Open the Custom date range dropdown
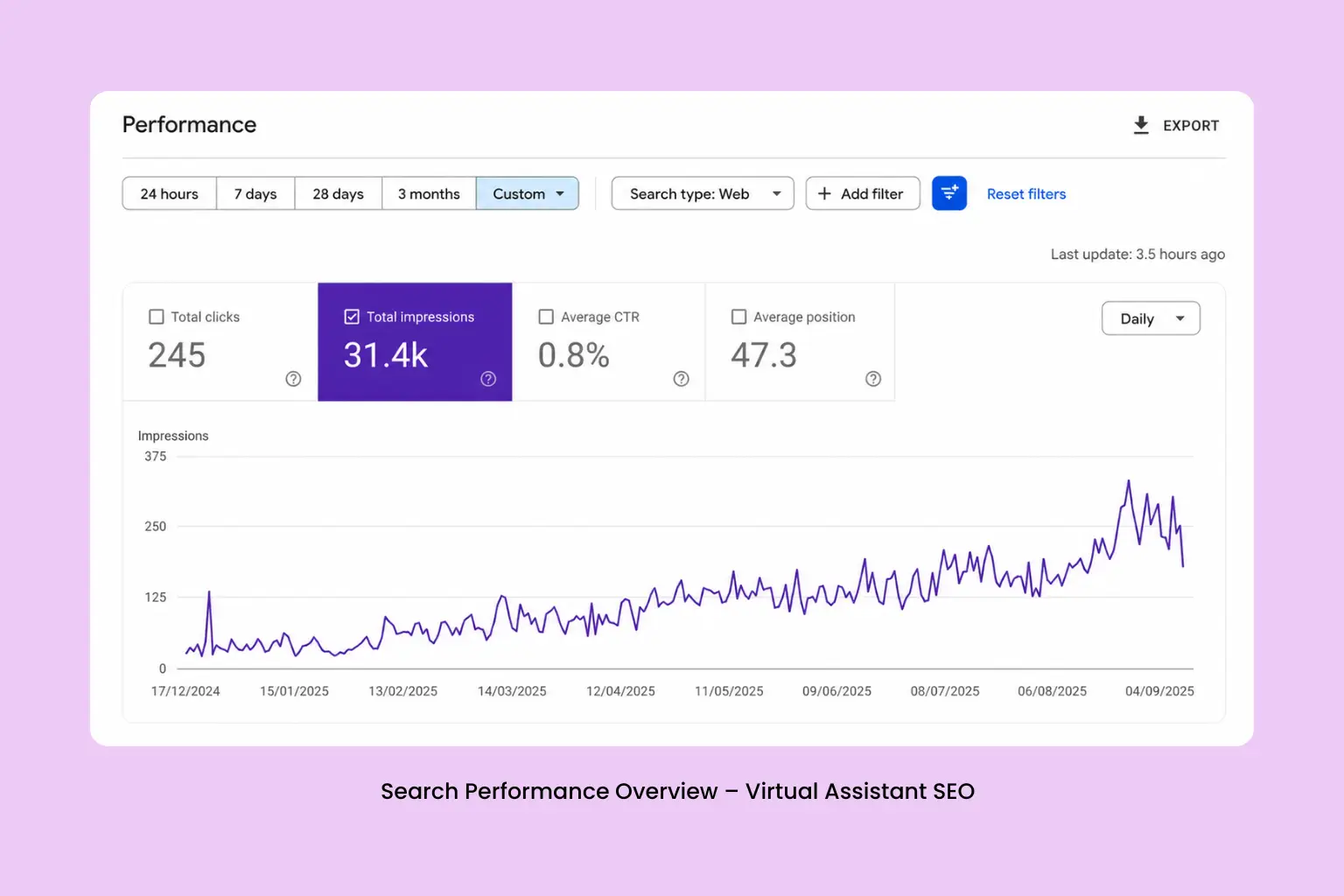The image size is (1344, 896). 528,193
